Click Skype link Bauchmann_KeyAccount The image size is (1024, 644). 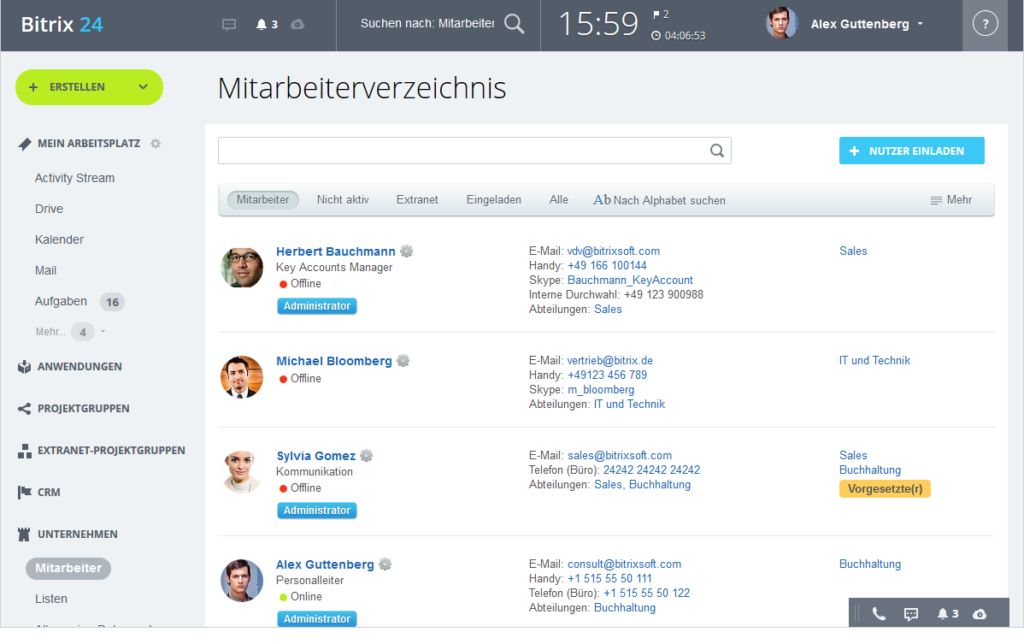click(630, 280)
